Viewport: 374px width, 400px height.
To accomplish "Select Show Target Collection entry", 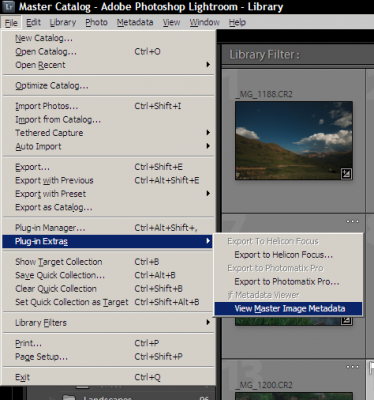I will (x=109, y=262).
